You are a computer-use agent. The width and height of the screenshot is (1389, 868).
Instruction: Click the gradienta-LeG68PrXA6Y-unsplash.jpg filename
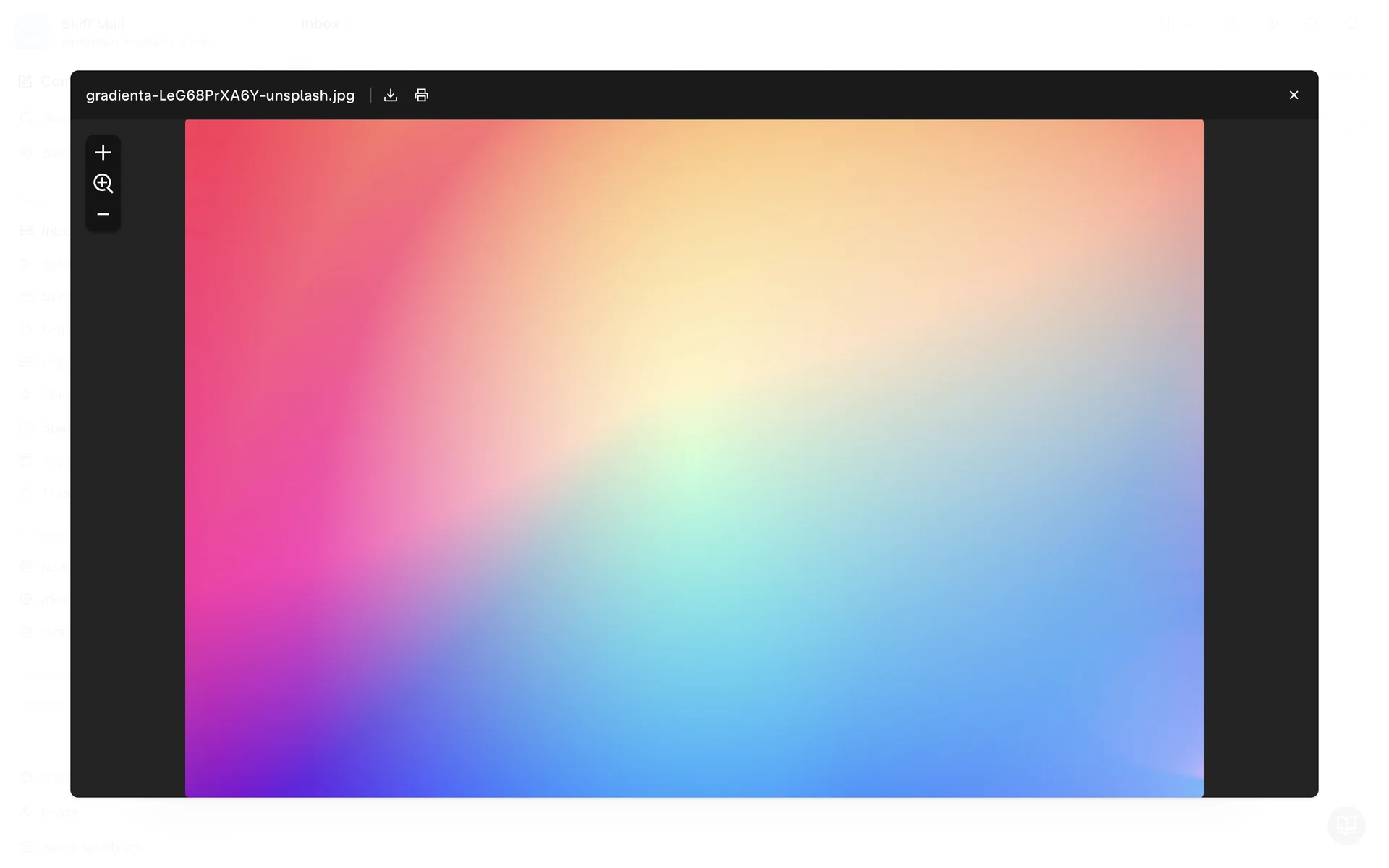click(220, 95)
